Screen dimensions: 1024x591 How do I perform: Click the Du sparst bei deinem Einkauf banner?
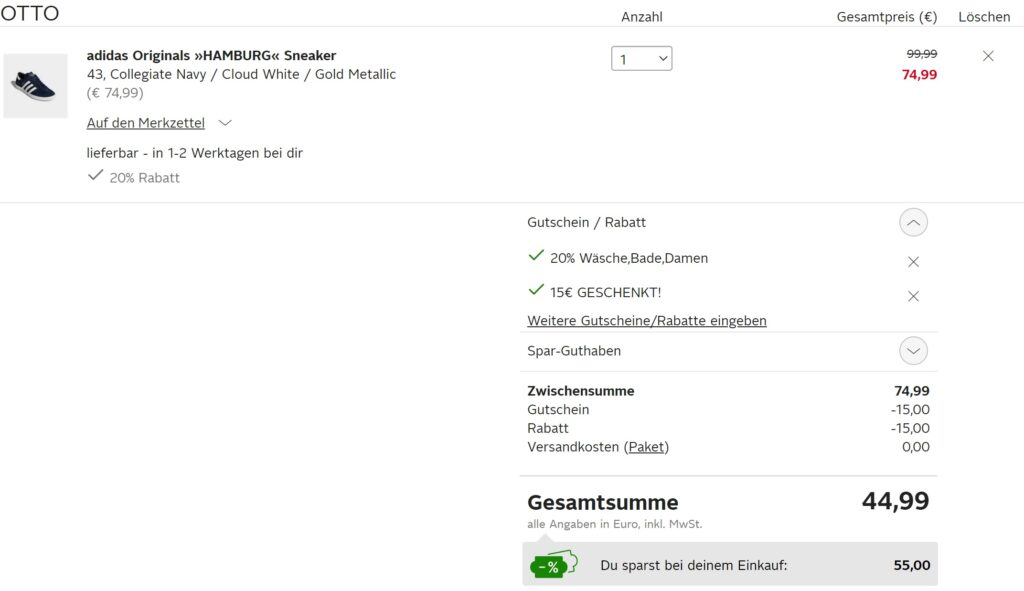pos(729,564)
